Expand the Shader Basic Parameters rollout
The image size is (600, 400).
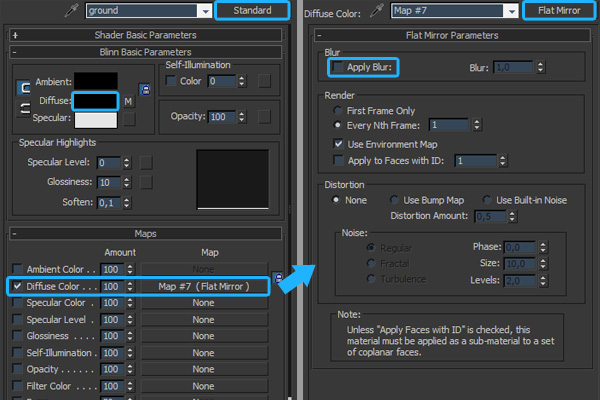tap(144, 35)
